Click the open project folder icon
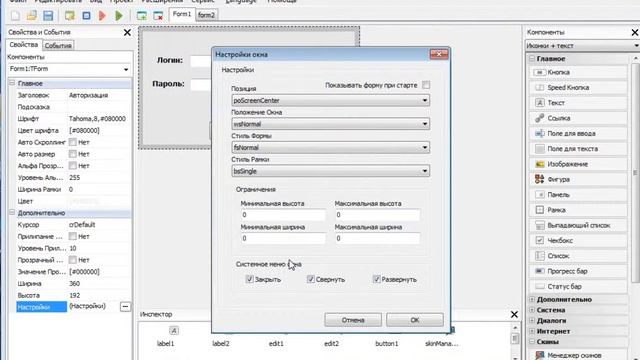Screen dimensions: 640x360 [31, 16]
